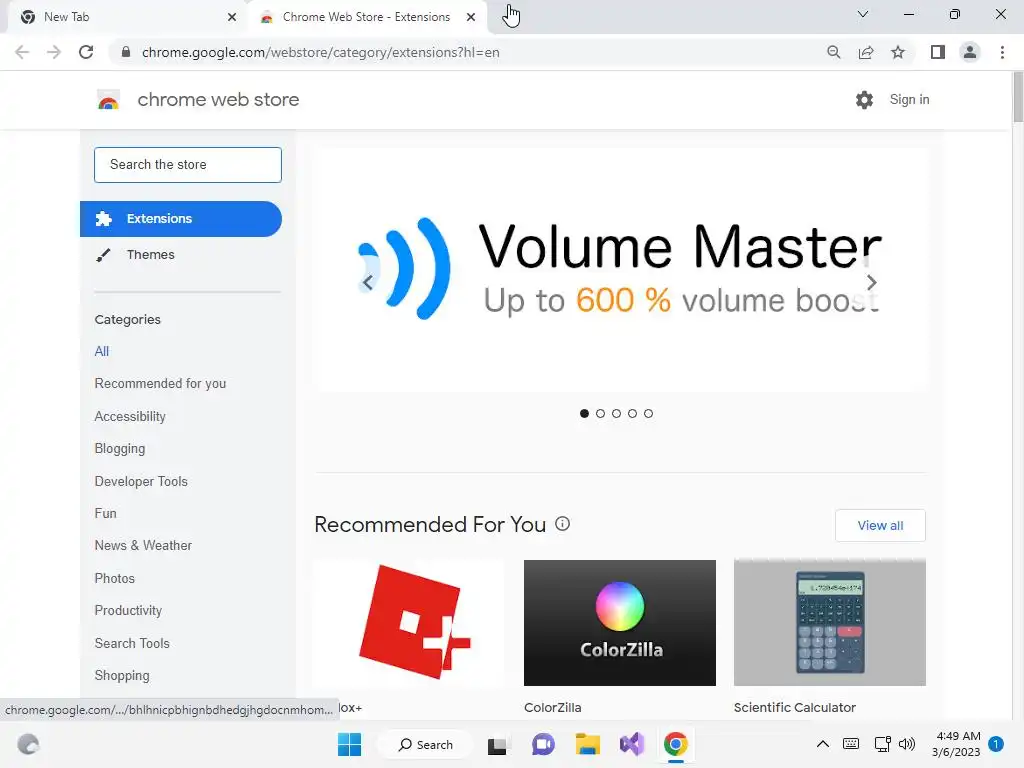Open Task View from the taskbar
This screenshot has height=768, width=1024.
(x=497, y=744)
